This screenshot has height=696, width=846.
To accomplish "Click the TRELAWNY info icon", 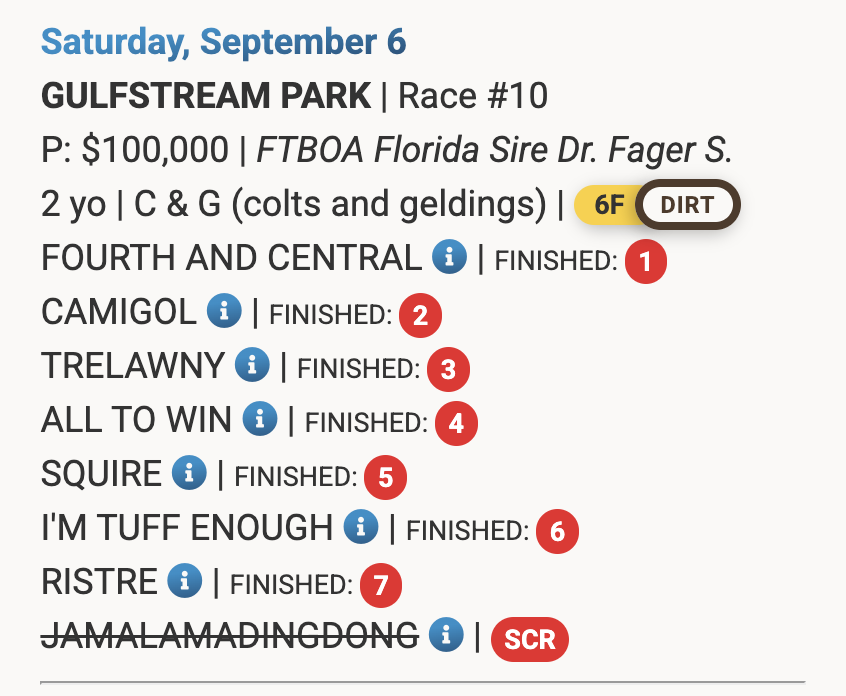I will click(252, 367).
